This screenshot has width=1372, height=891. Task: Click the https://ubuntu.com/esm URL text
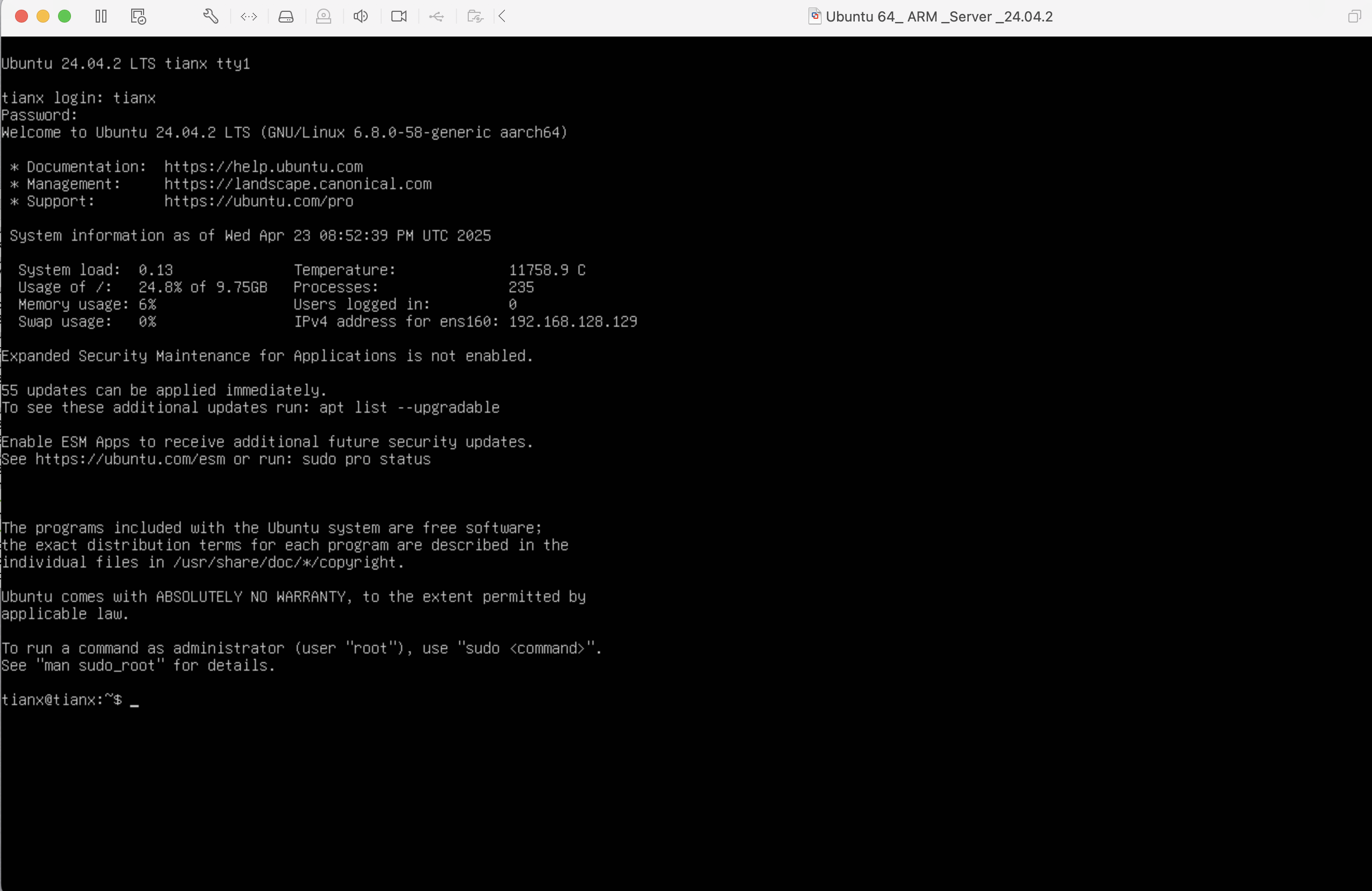[x=130, y=459]
